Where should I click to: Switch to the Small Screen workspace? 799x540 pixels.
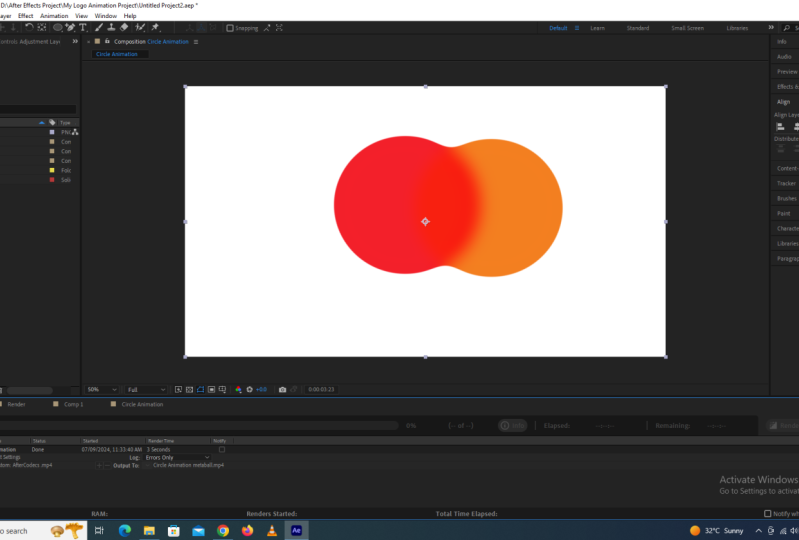[687, 28]
